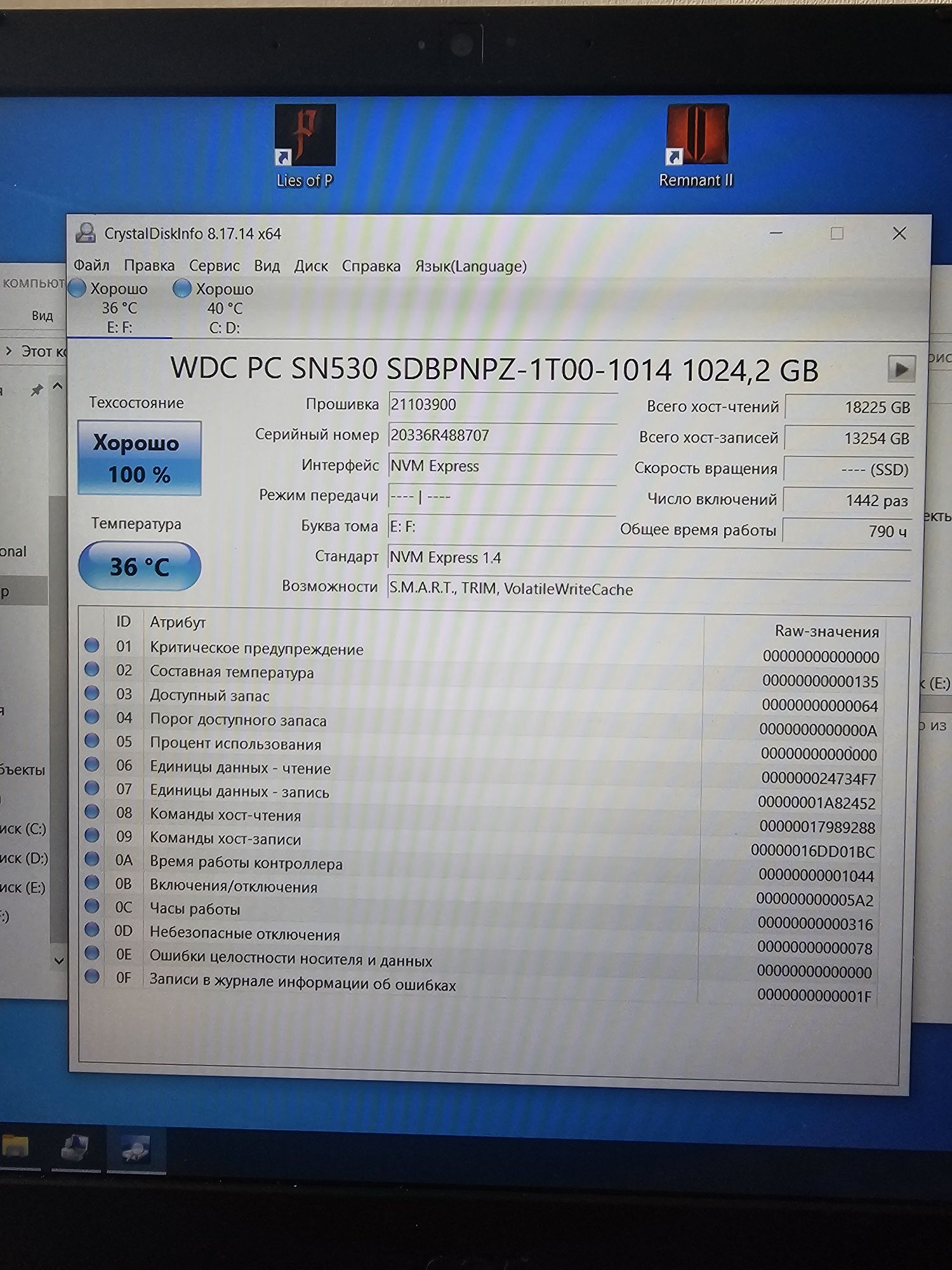Click status dot for Часы работы
The image size is (952, 1270).
[92, 906]
